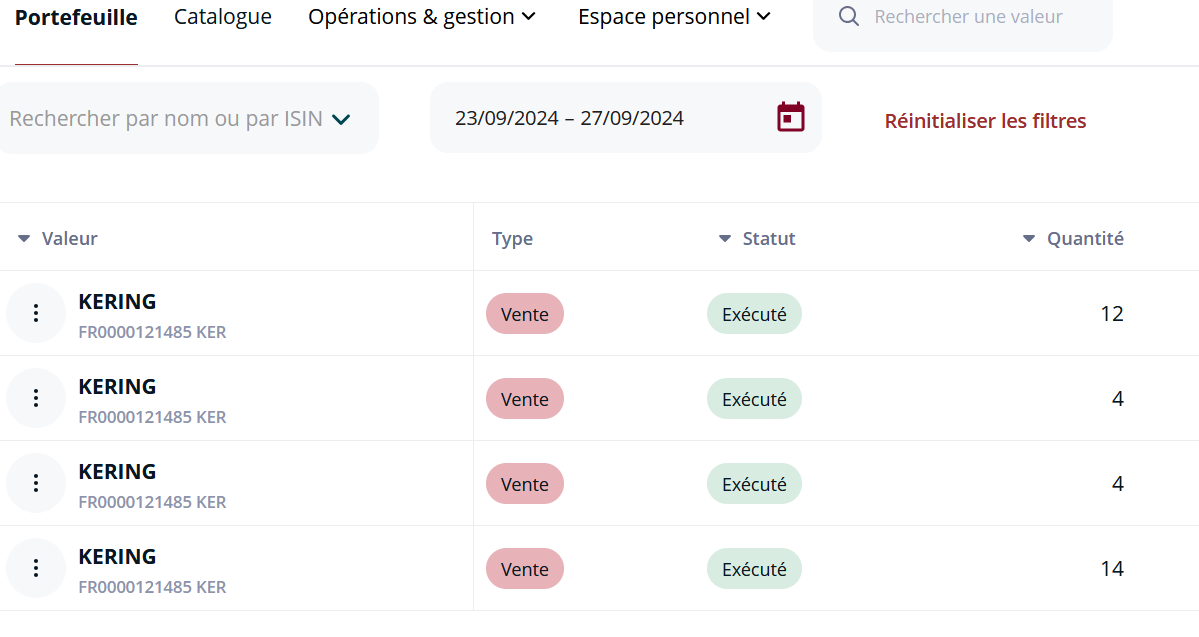This screenshot has height=637, width=1199.
Task: Expand the Opérations & gestion menu
Action: click(422, 17)
